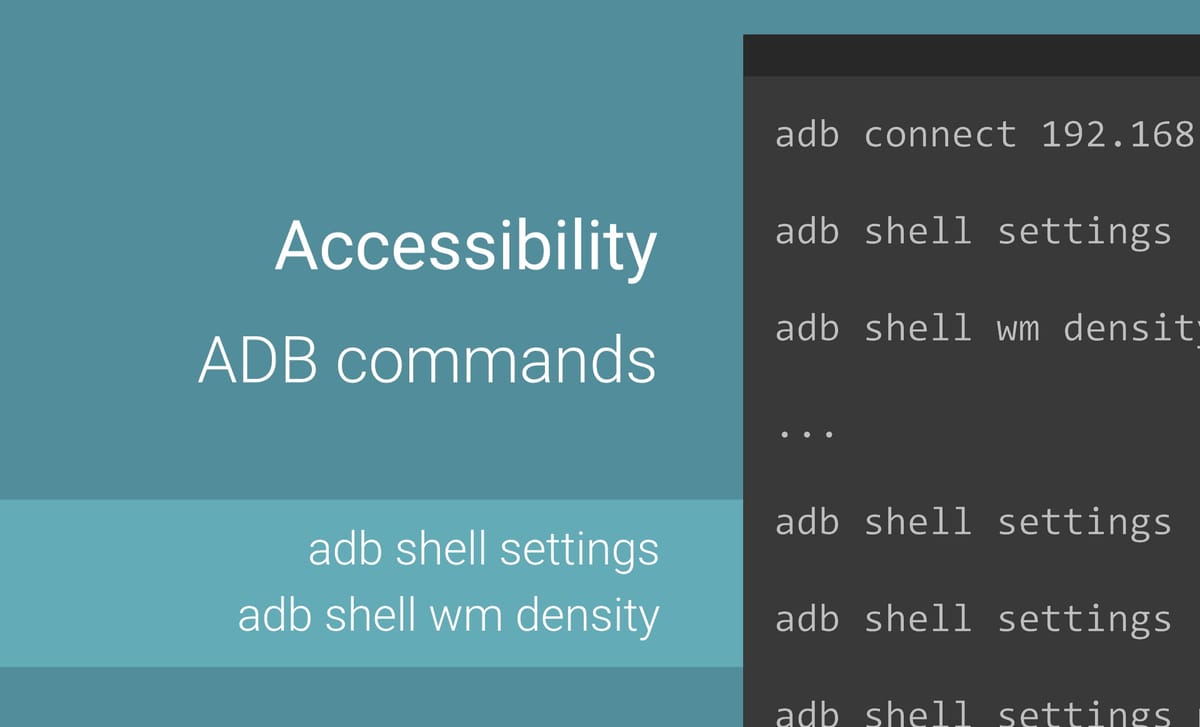Select the ADB commands subtitle

(x=427, y=361)
